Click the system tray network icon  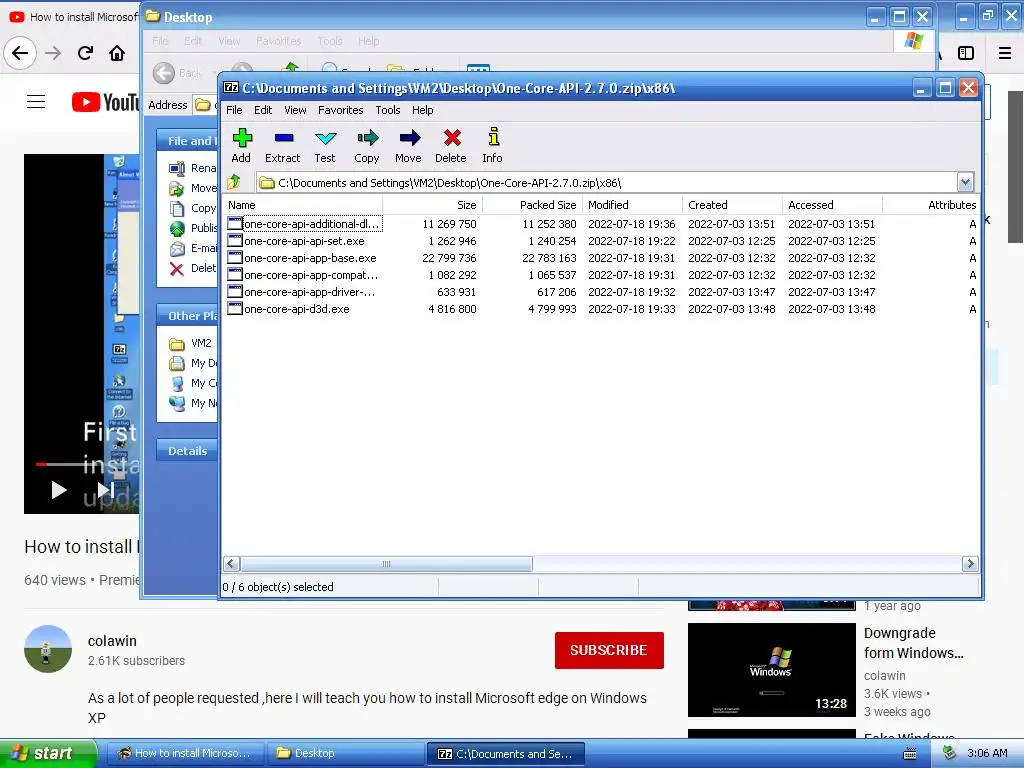click(950, 753)
